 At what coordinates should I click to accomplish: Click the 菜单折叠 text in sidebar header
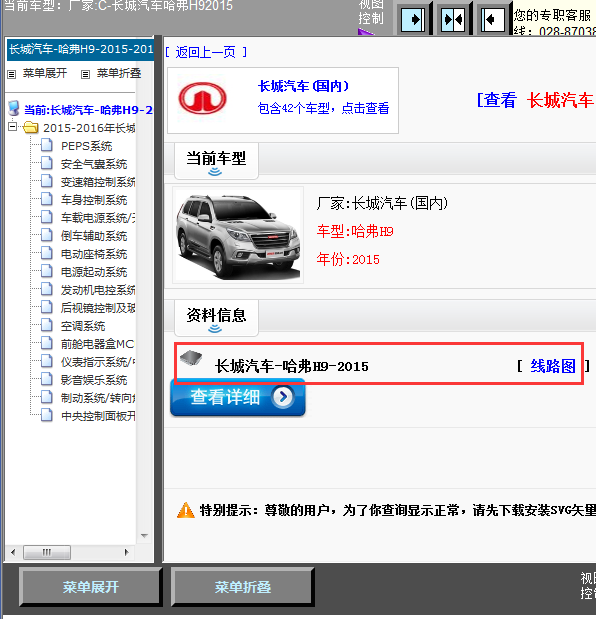point(119,73)
